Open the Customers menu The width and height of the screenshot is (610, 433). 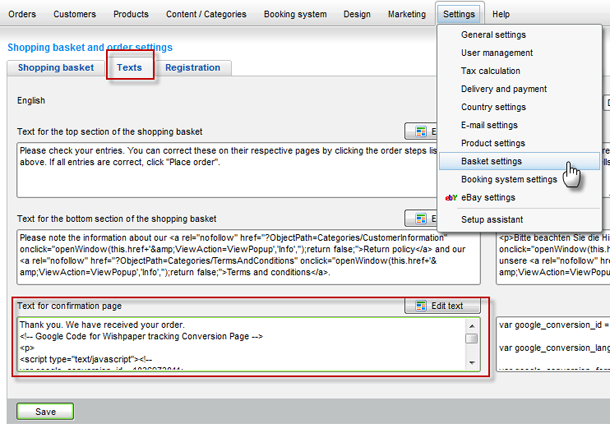[x=75, y=14]
